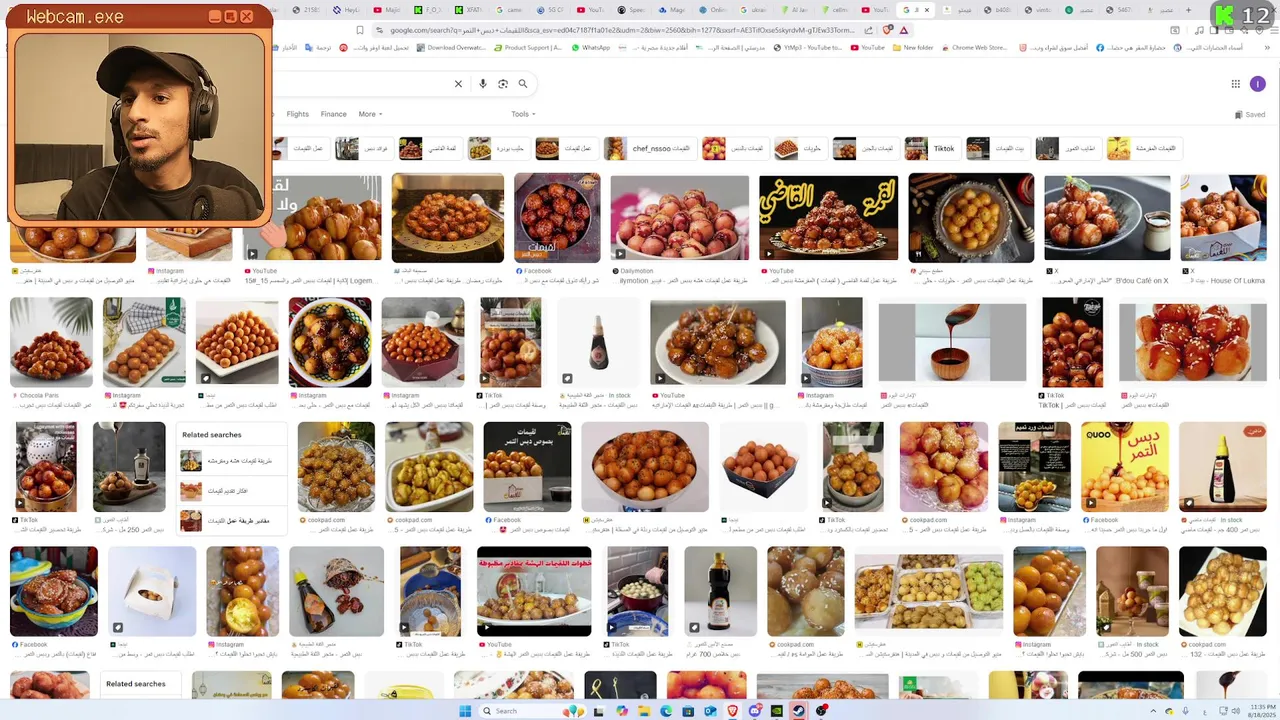Open the Saved link

coord(1250,114)
